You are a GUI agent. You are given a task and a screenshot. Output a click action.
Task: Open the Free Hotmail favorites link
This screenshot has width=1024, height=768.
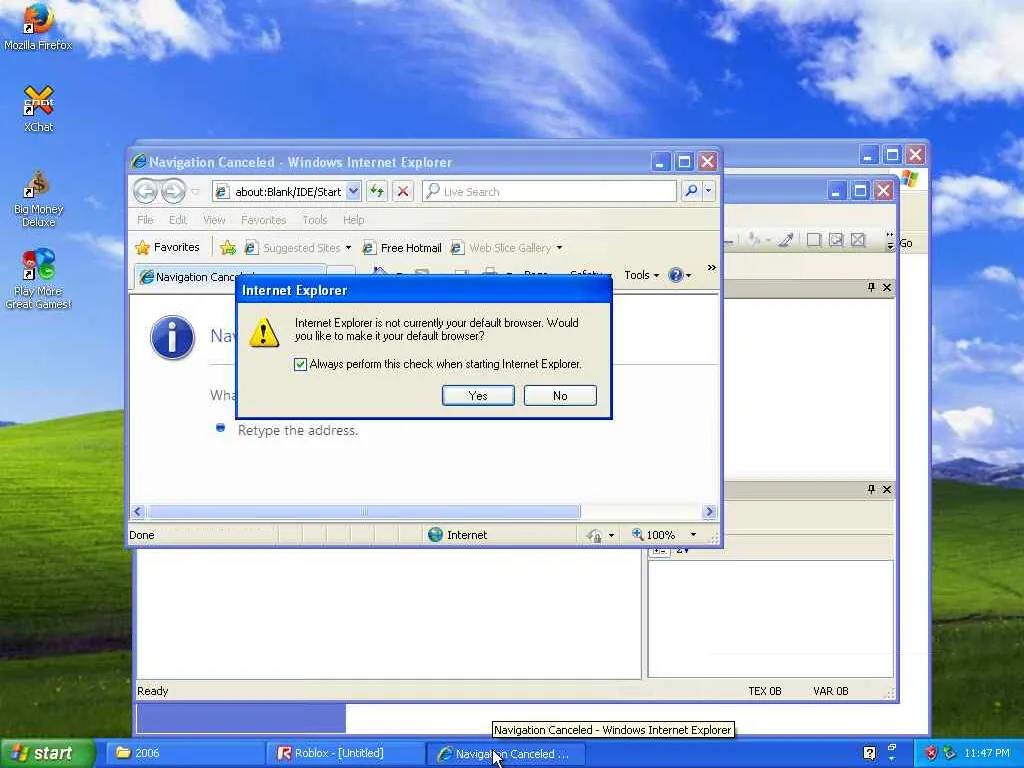pos(402,248)
